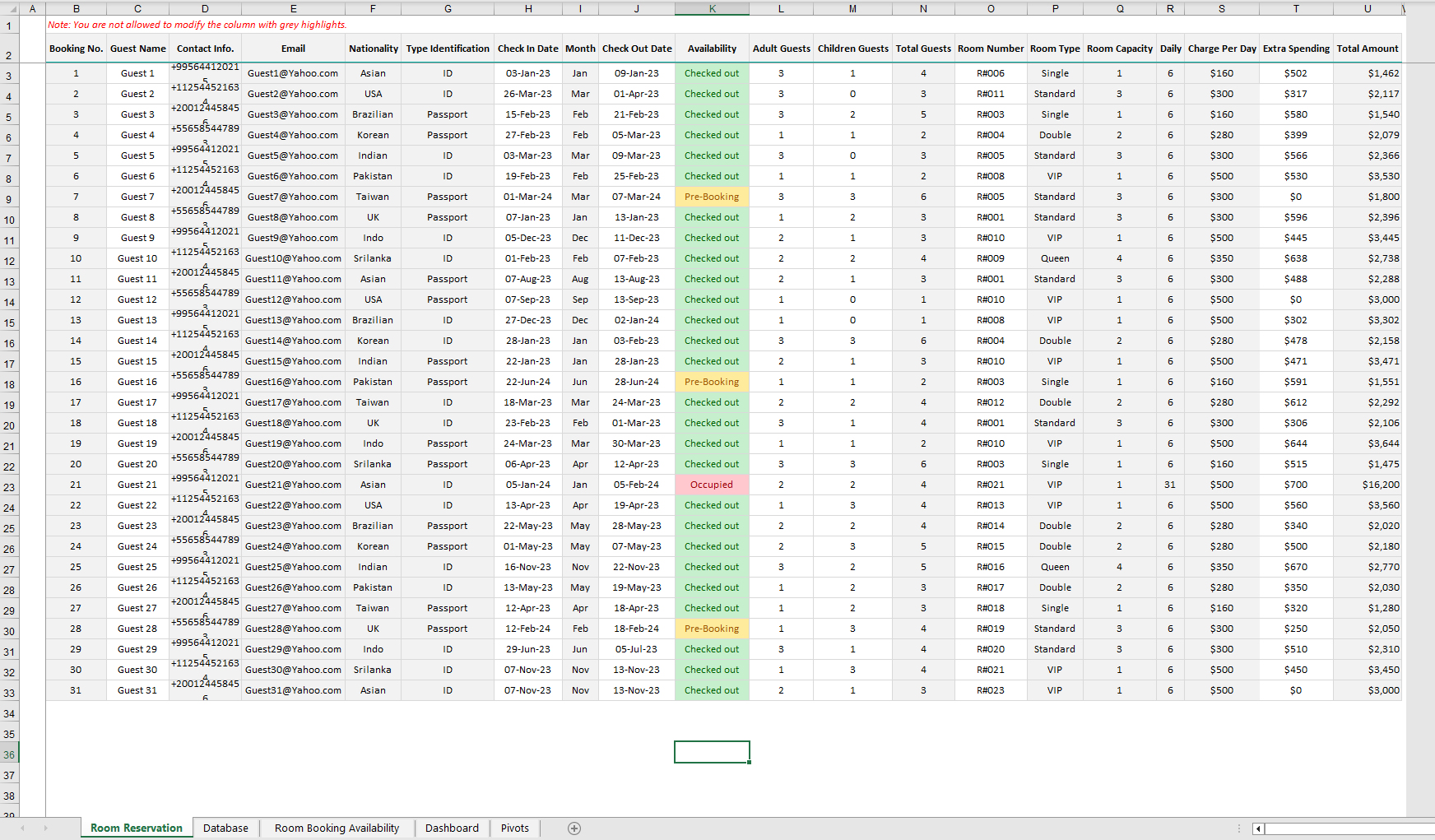Select Guest31@Yahoo.com email cell
The width and height of the screenshot is (1435, 840).
[293, 690]
